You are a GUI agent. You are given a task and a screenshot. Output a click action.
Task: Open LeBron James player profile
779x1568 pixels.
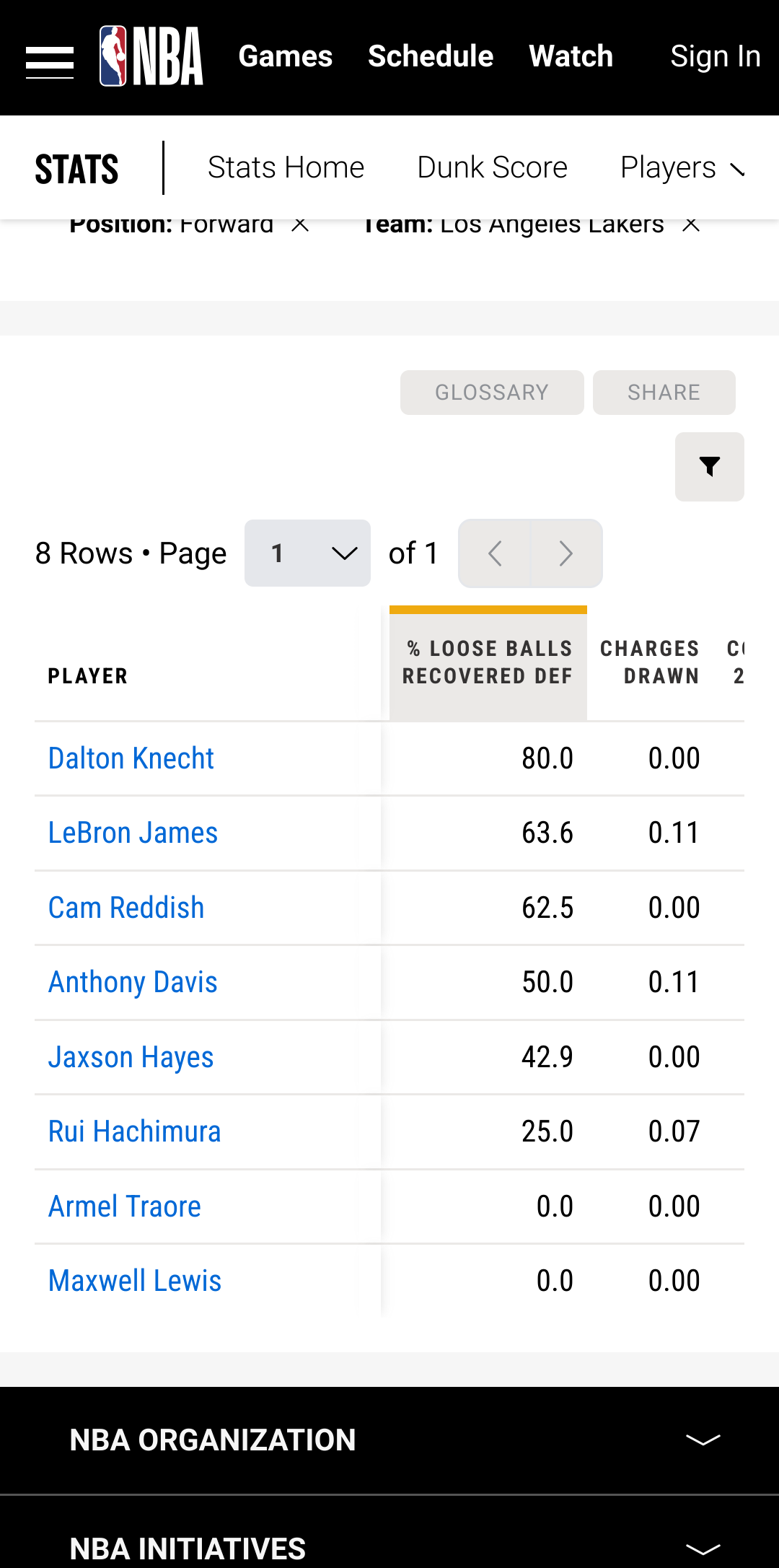click(x=133, y=833)
